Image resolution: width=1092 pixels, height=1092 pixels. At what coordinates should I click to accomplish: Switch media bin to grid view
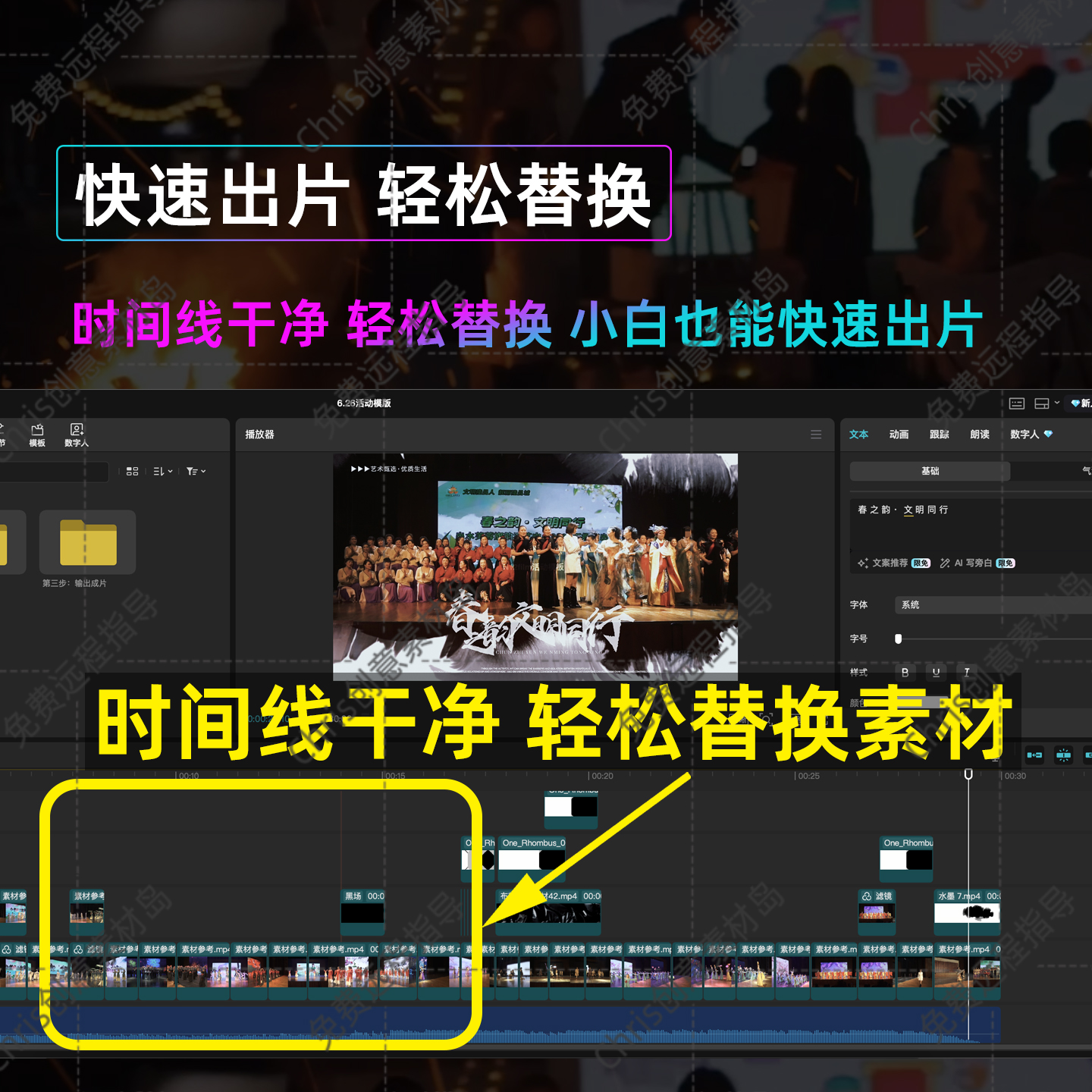point(132,472)
